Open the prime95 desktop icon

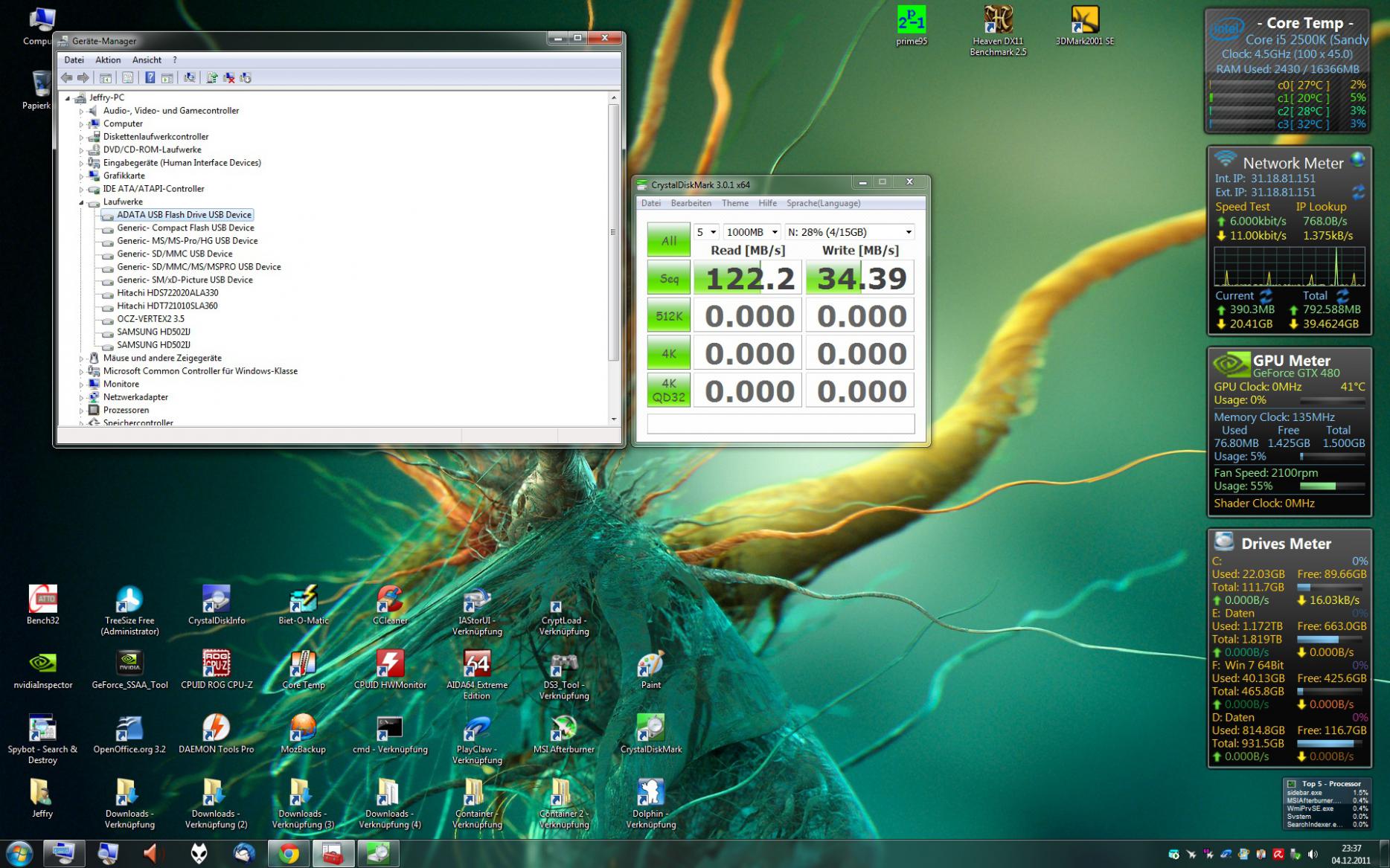(912, 25)
